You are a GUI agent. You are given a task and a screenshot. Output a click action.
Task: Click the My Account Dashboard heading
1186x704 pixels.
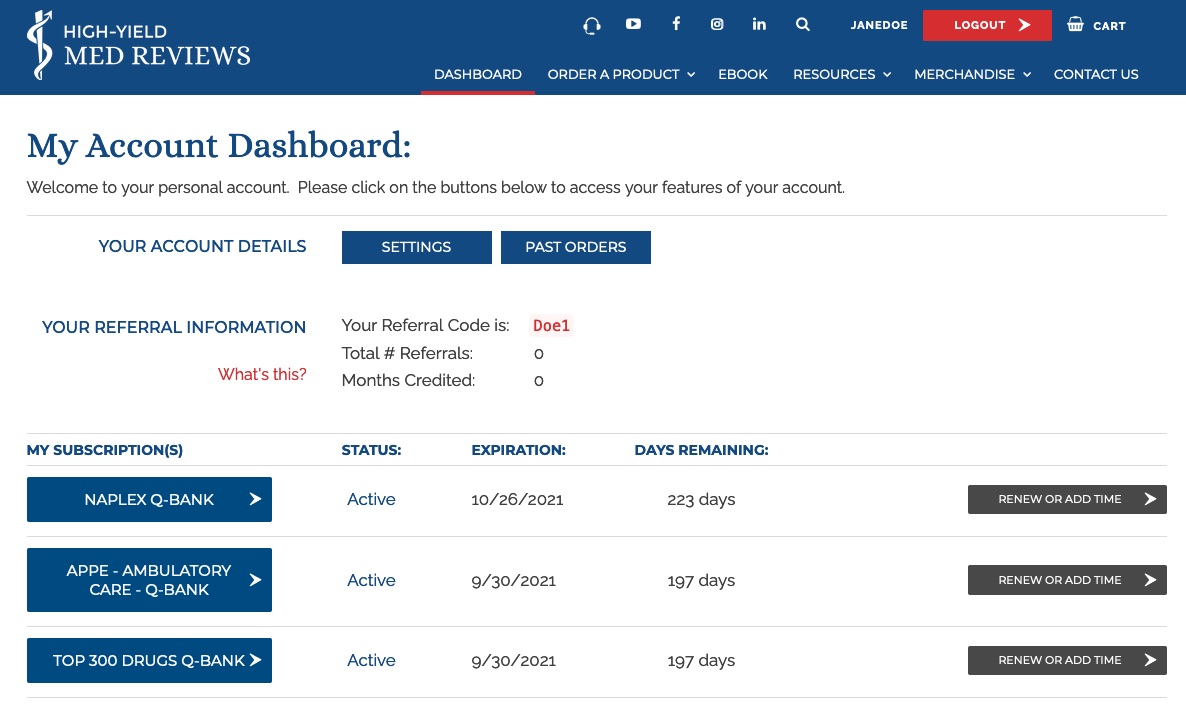(x=219, y=145)
